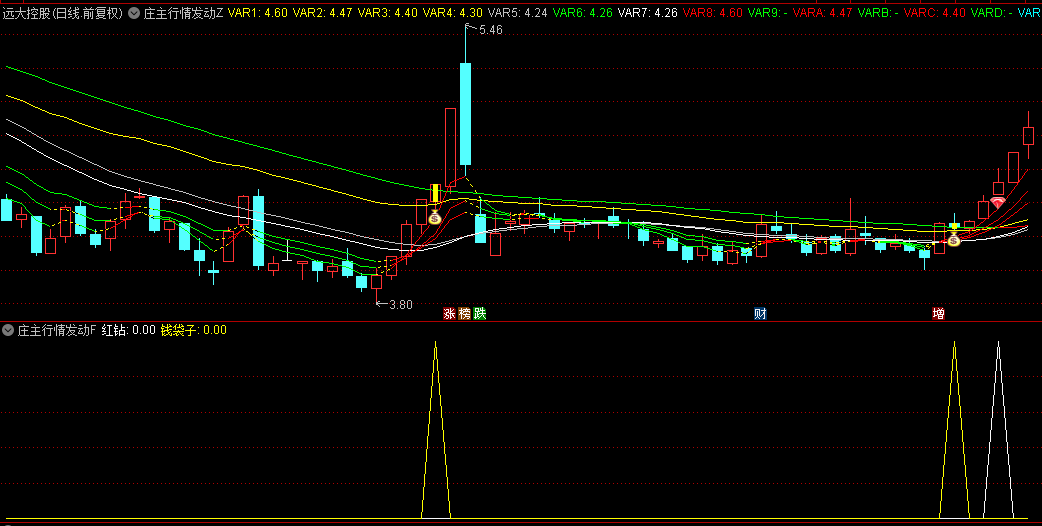Select the VARB label
Image resolution: width=1042 pixels, height=526 pixels.
(x=878, y=13)
